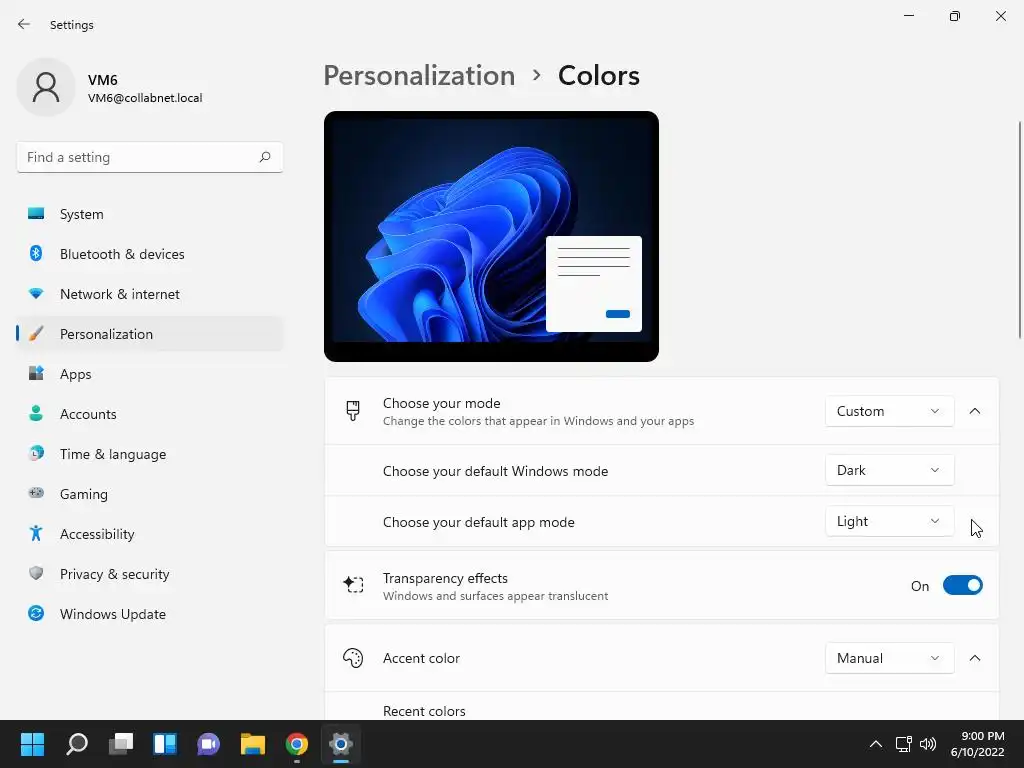Go to Bluetooth & devices settings
This screenshot has height=768, width=1024.
coord(150,253)
